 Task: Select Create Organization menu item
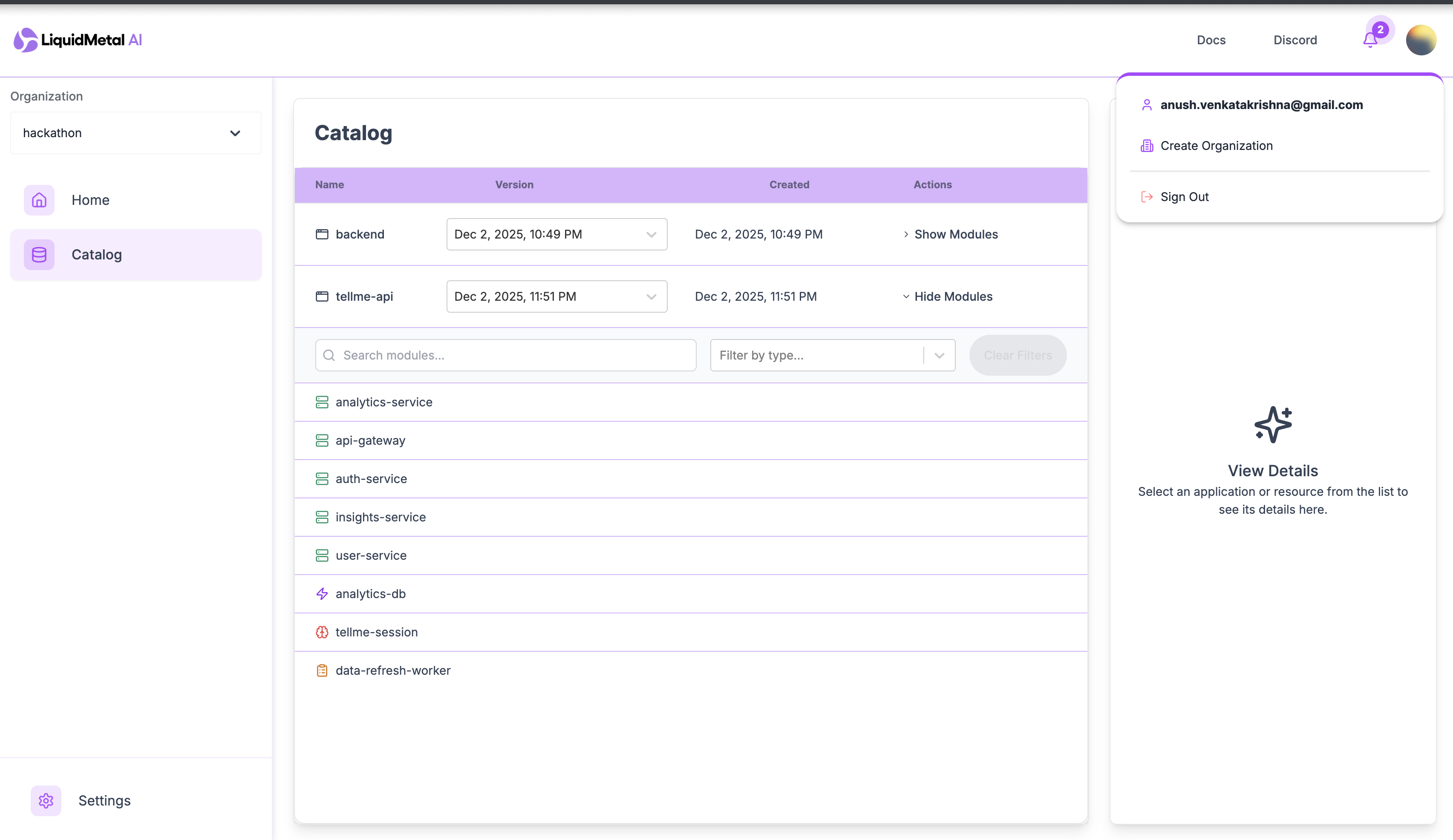(1216, 146)
